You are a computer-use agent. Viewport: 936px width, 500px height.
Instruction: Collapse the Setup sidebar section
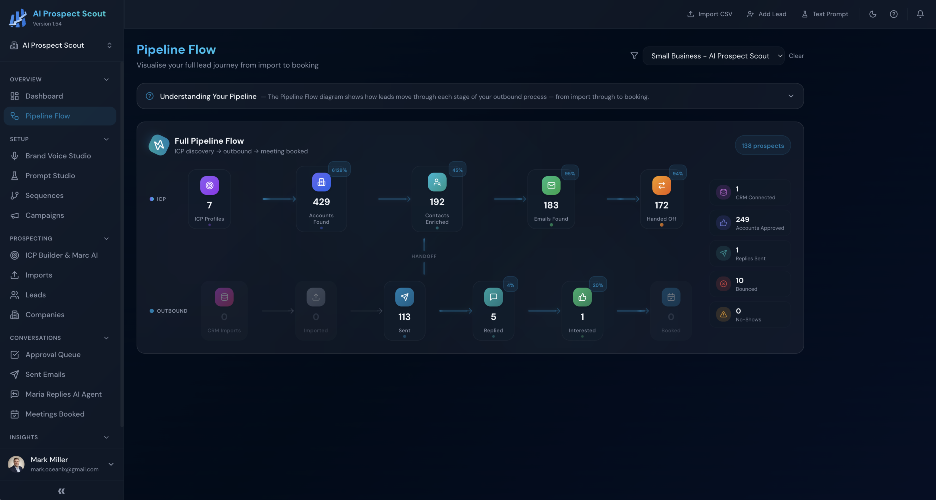[x=106, y=139]
